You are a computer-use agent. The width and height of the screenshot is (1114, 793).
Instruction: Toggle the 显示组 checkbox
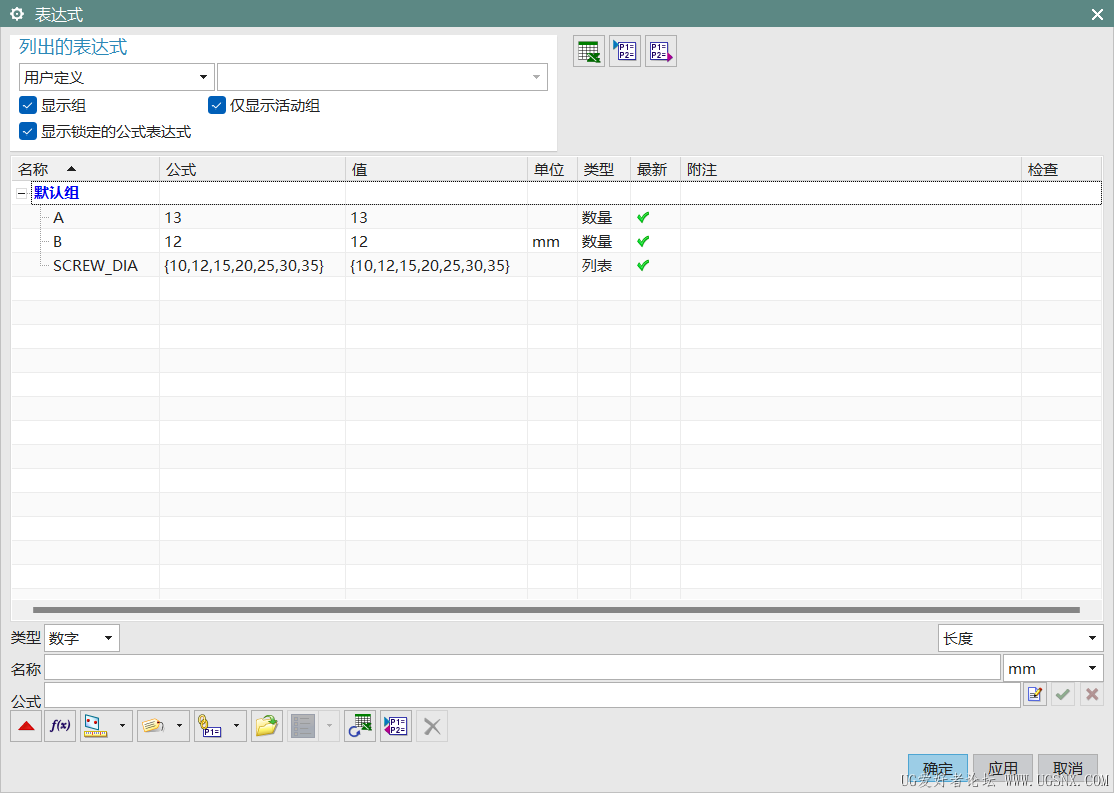(x=28, y=106)
